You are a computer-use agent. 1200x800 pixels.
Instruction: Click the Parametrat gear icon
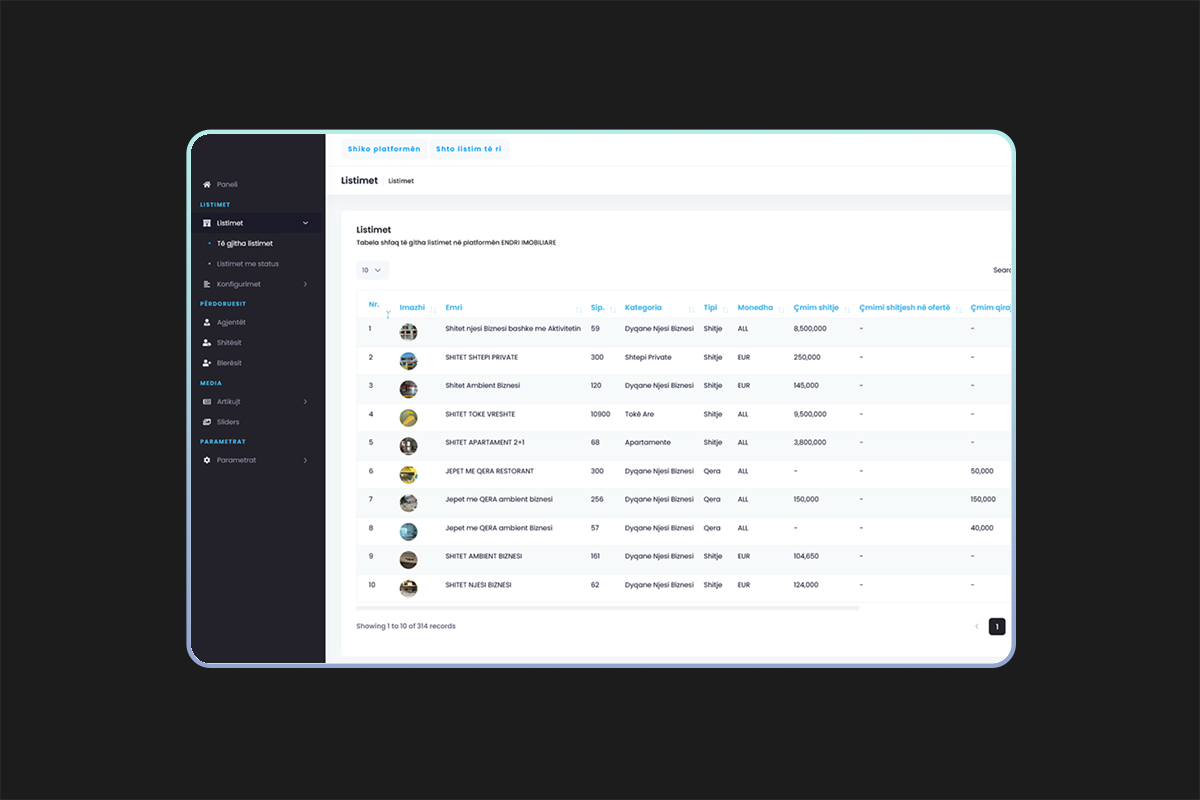[207, 460]
